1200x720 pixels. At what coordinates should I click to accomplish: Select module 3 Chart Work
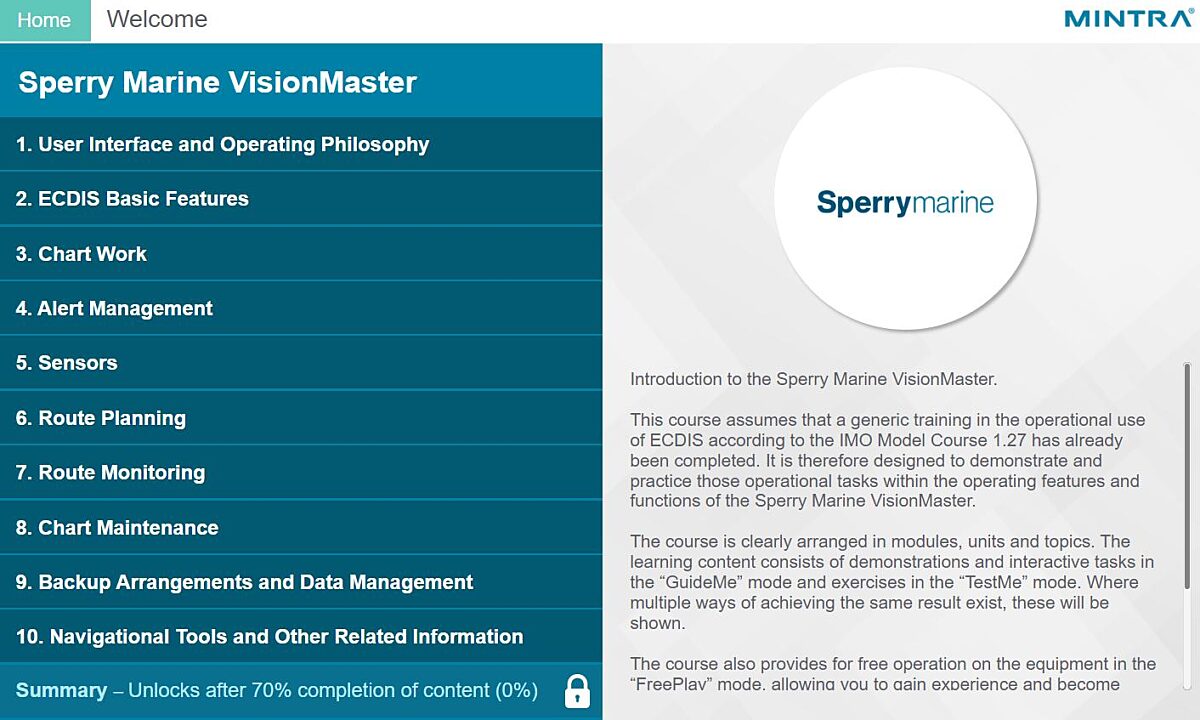[301, 254]
